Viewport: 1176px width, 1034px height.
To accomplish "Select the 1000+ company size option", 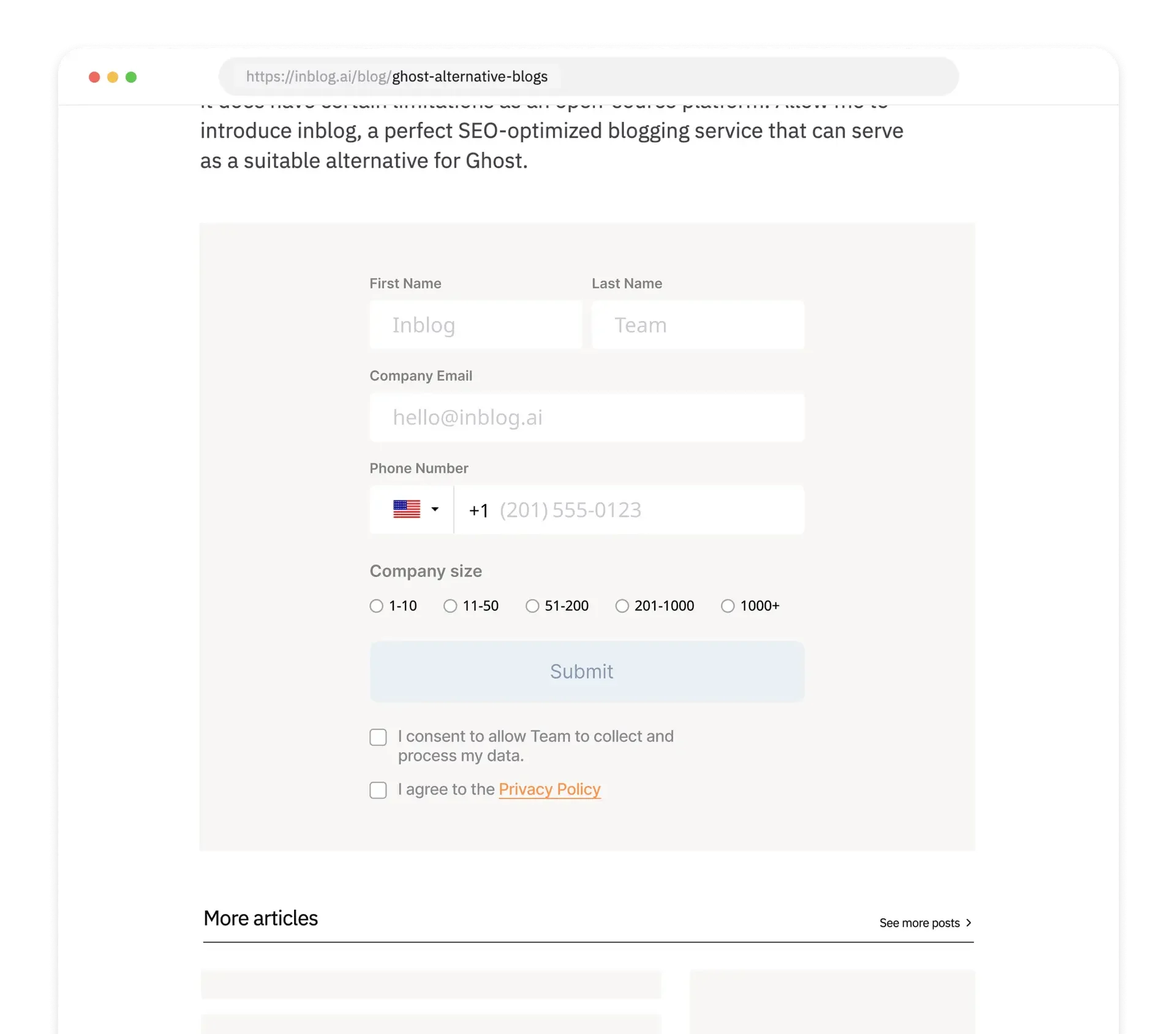I will [728, 606].
